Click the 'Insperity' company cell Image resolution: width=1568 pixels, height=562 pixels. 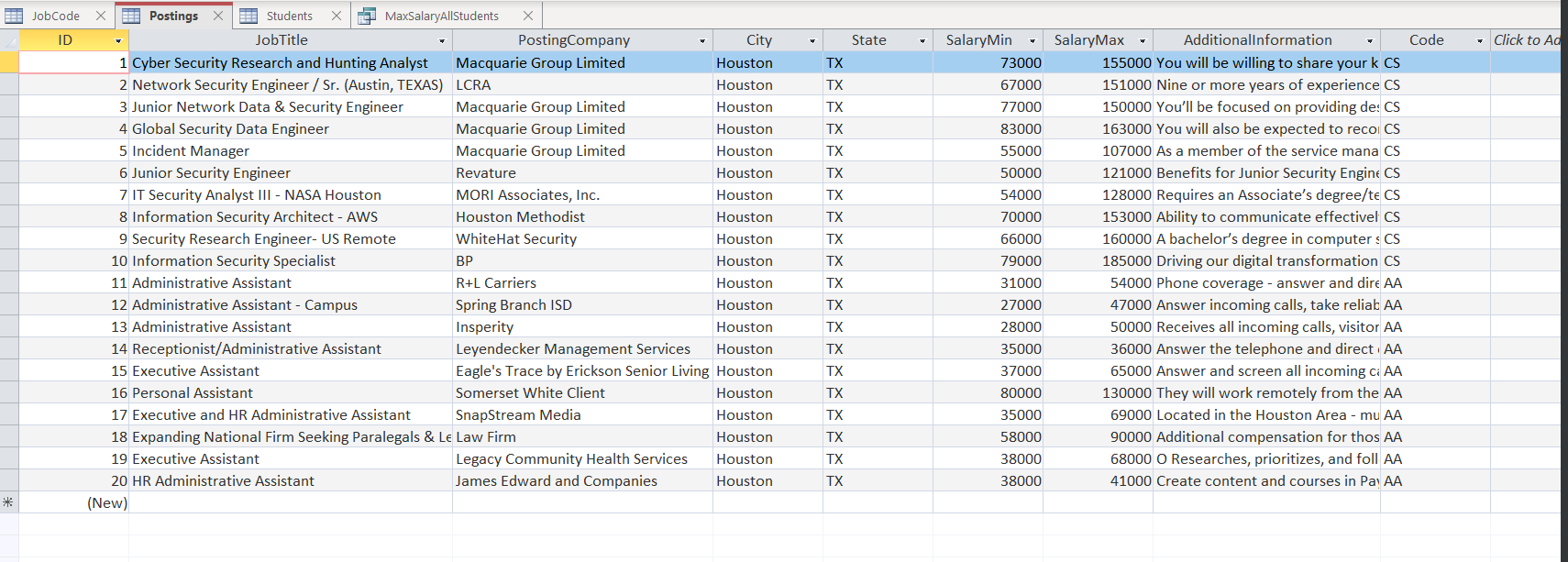(582, 326)
